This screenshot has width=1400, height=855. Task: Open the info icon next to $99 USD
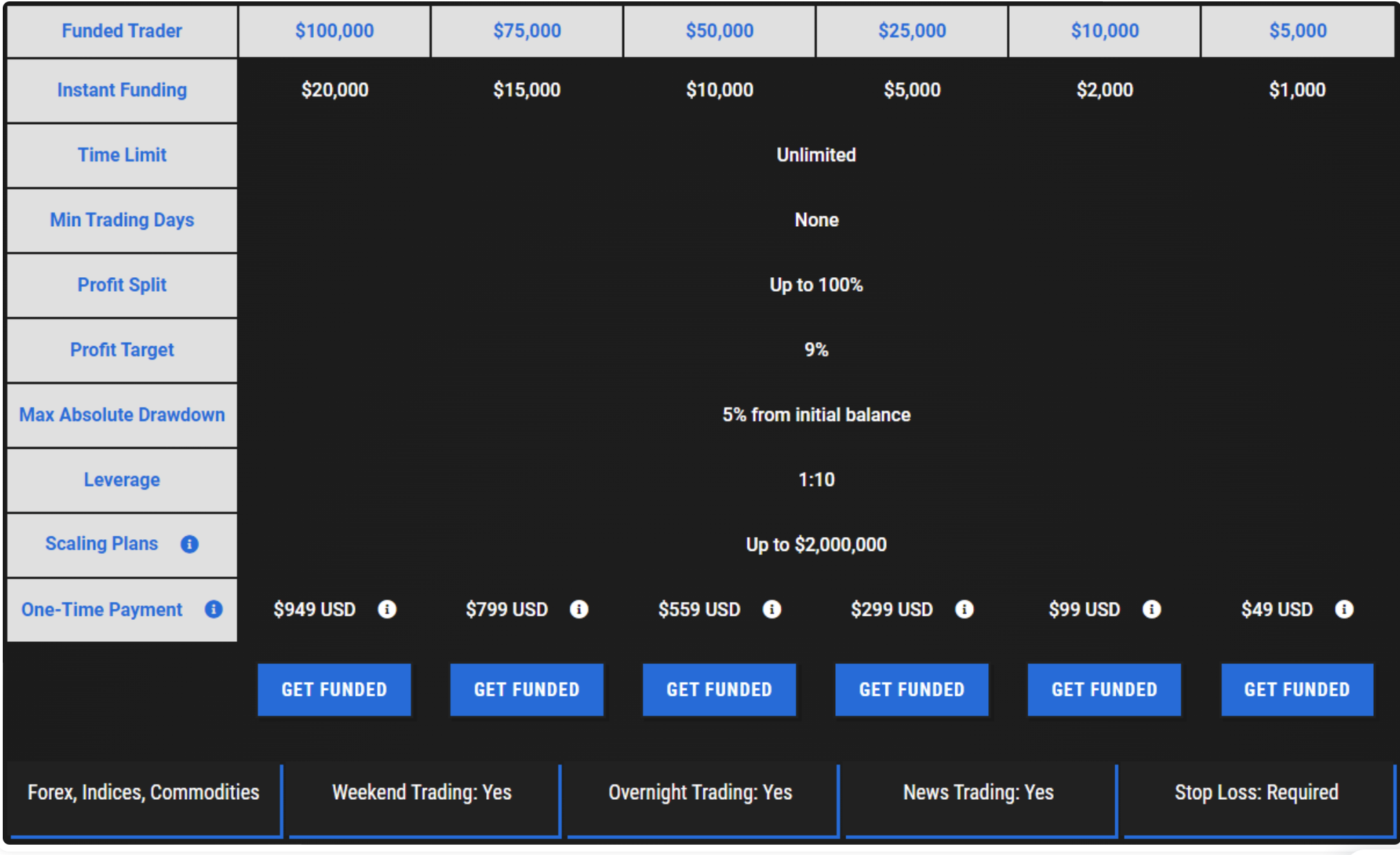[x=1152, y=609]
